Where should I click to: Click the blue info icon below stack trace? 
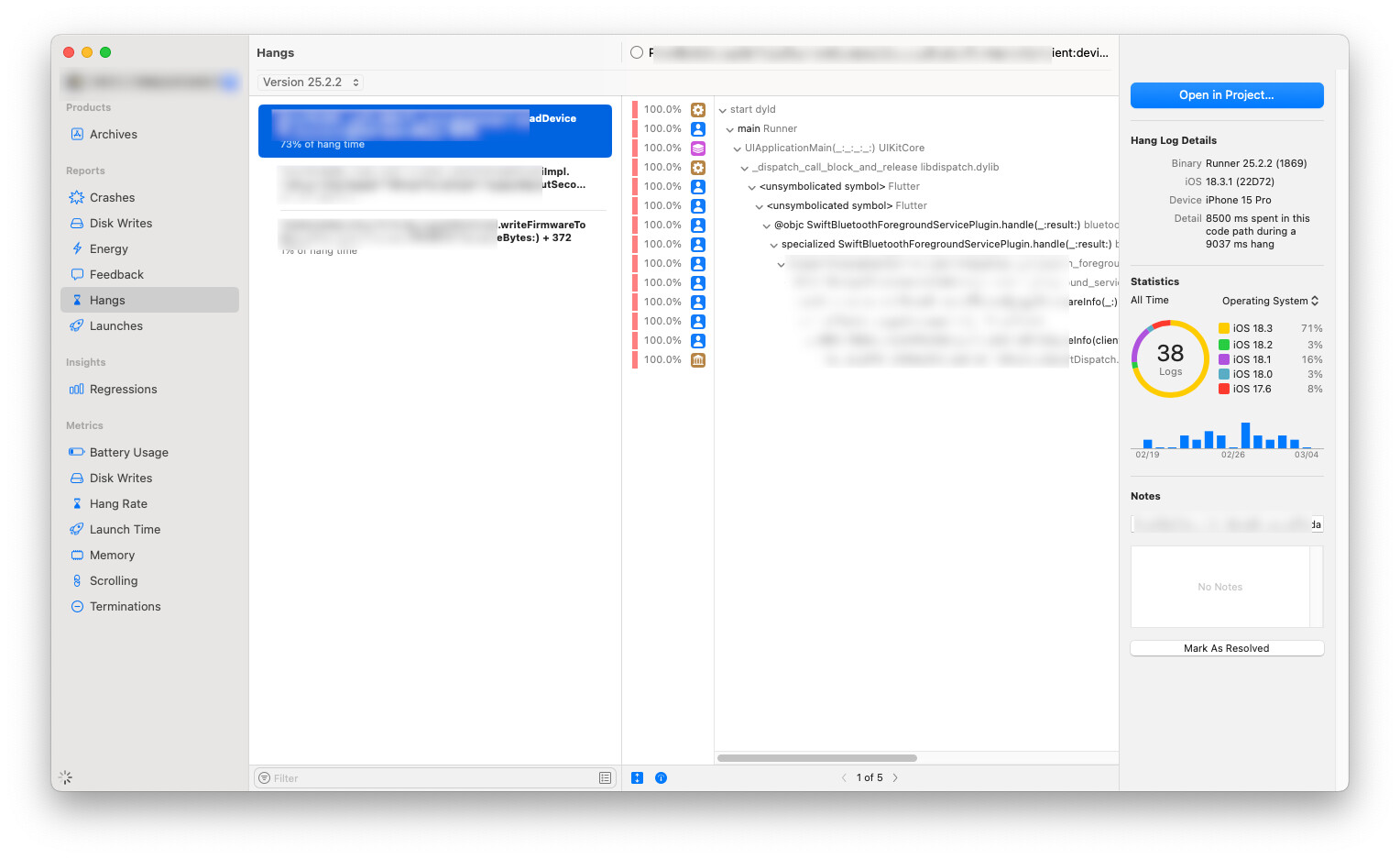[x=661, y=777]
